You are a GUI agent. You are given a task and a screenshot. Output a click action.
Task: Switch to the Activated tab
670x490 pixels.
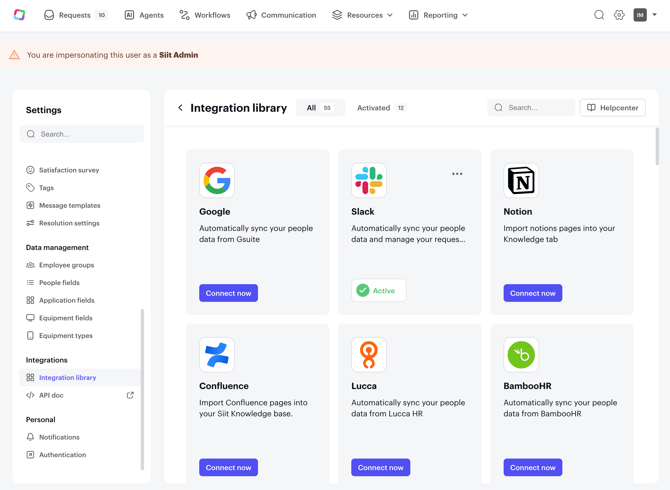point(381,108)
